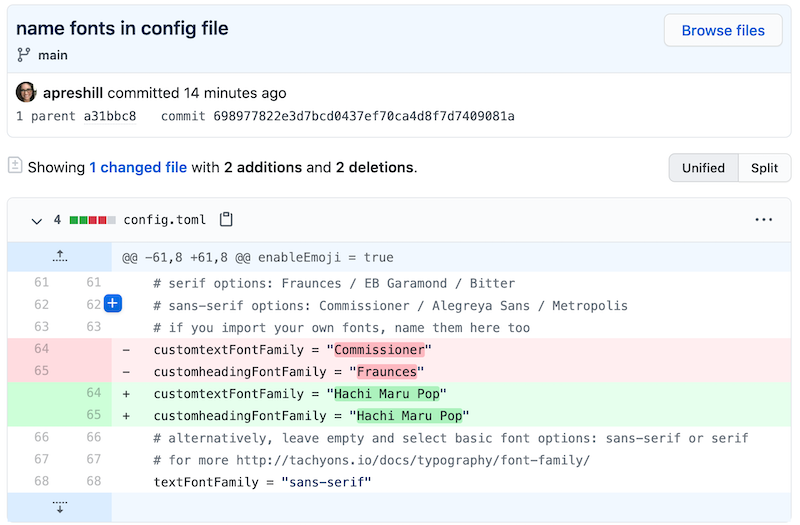Copy config.toml file path to clipboard

click(x=226, y=220)
